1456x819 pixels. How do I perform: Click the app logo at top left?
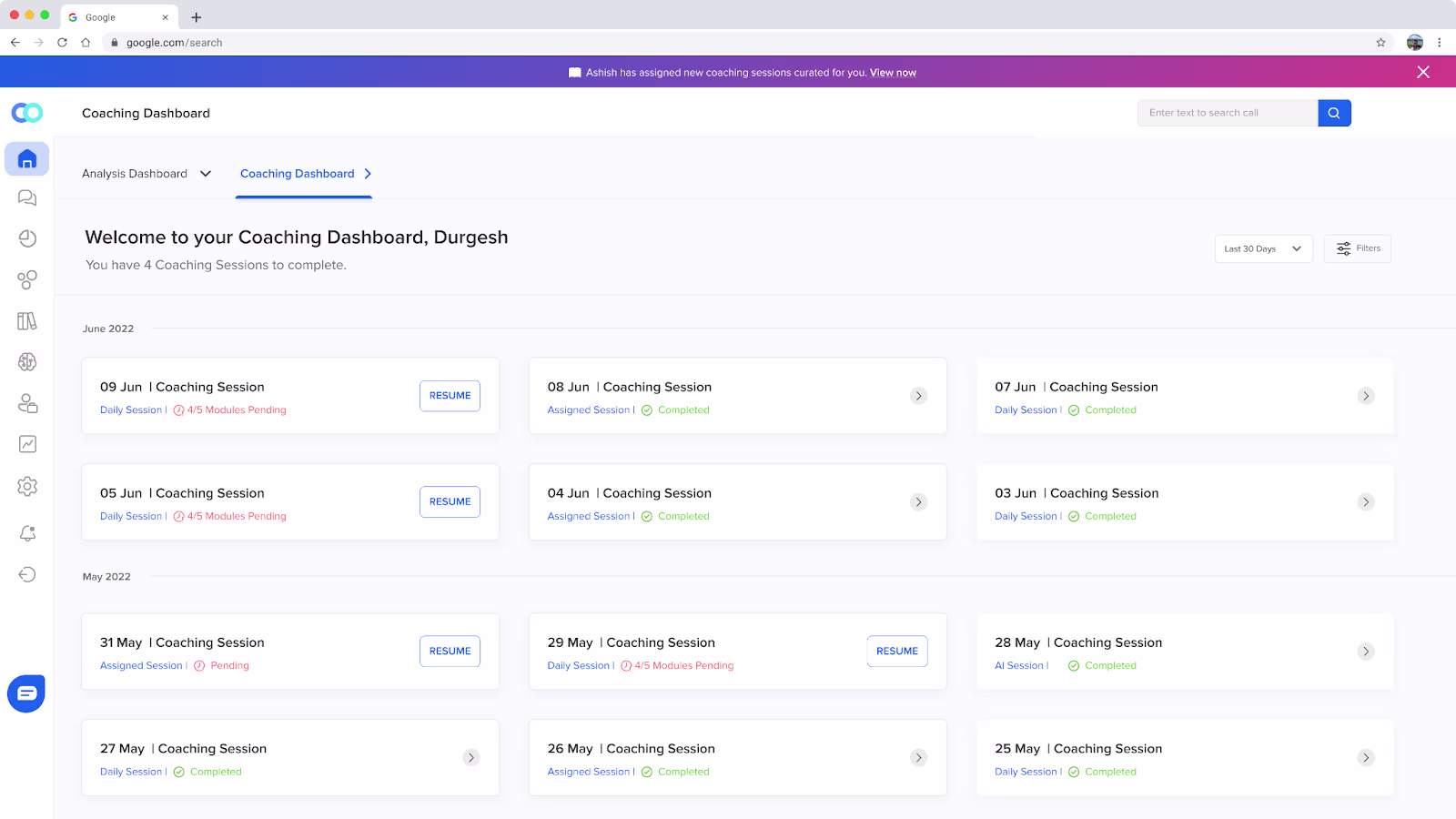[27, 113]
